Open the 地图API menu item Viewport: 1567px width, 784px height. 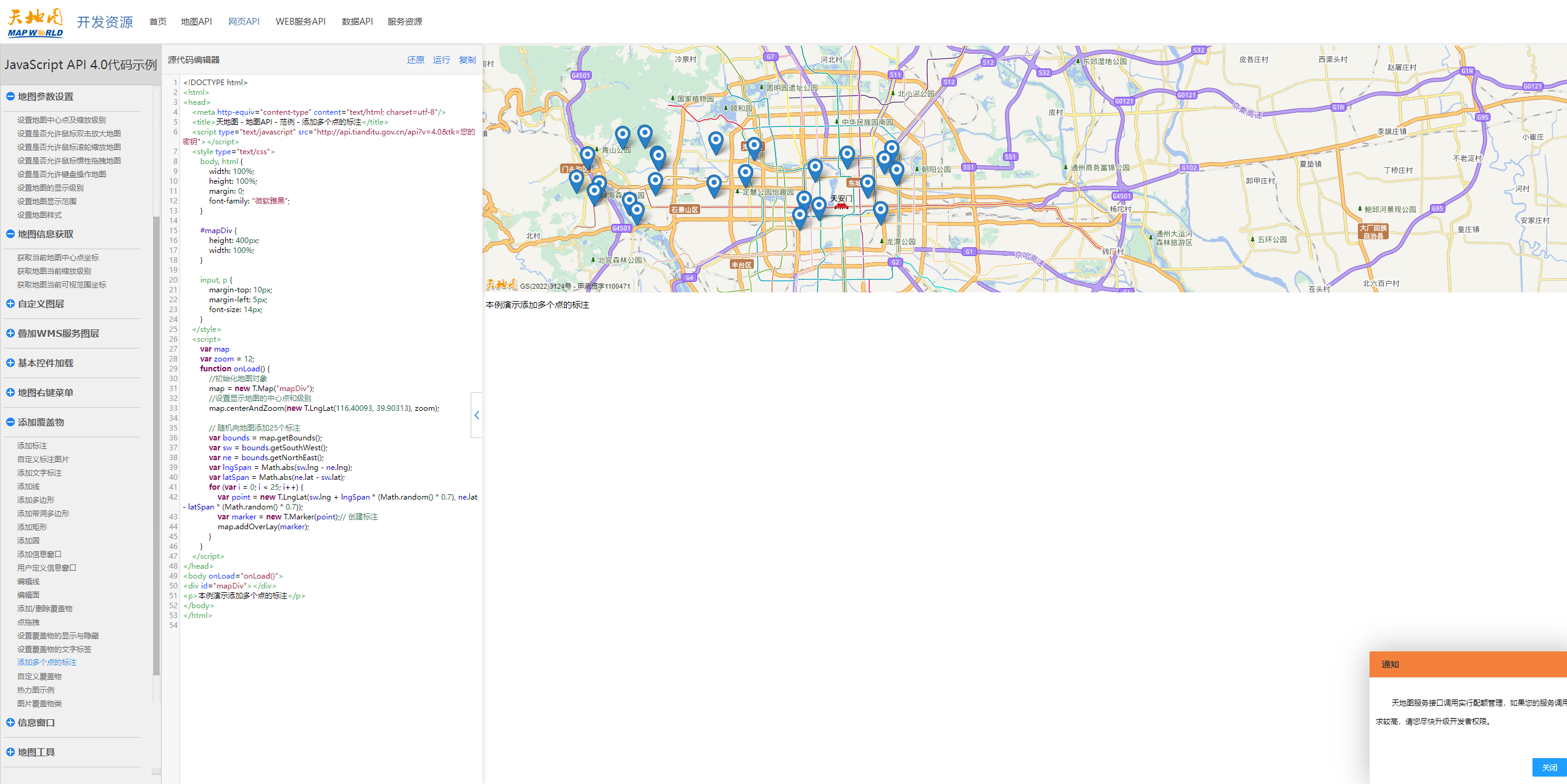pos(196,22)
